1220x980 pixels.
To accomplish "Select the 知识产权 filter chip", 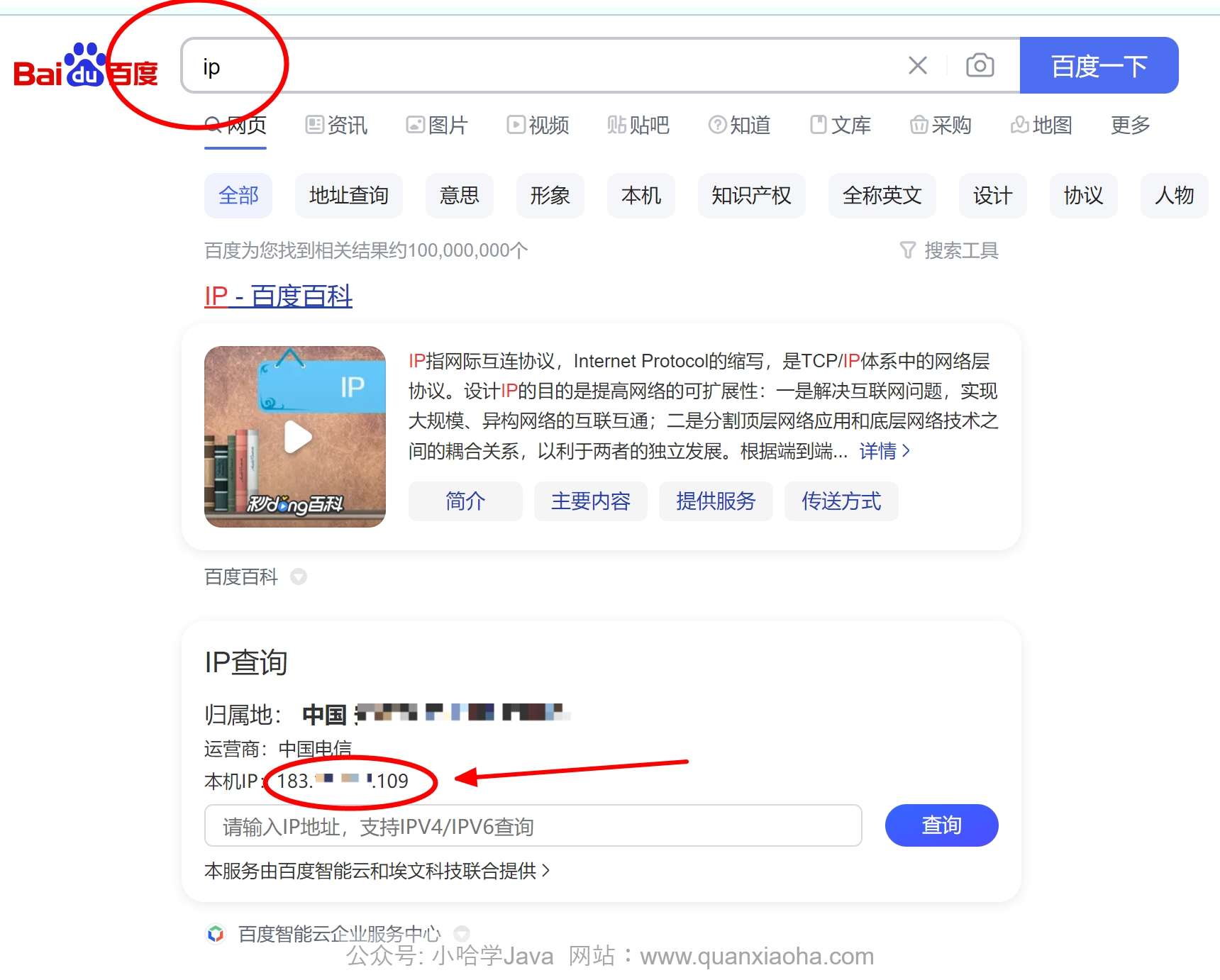I will (752, 195).
